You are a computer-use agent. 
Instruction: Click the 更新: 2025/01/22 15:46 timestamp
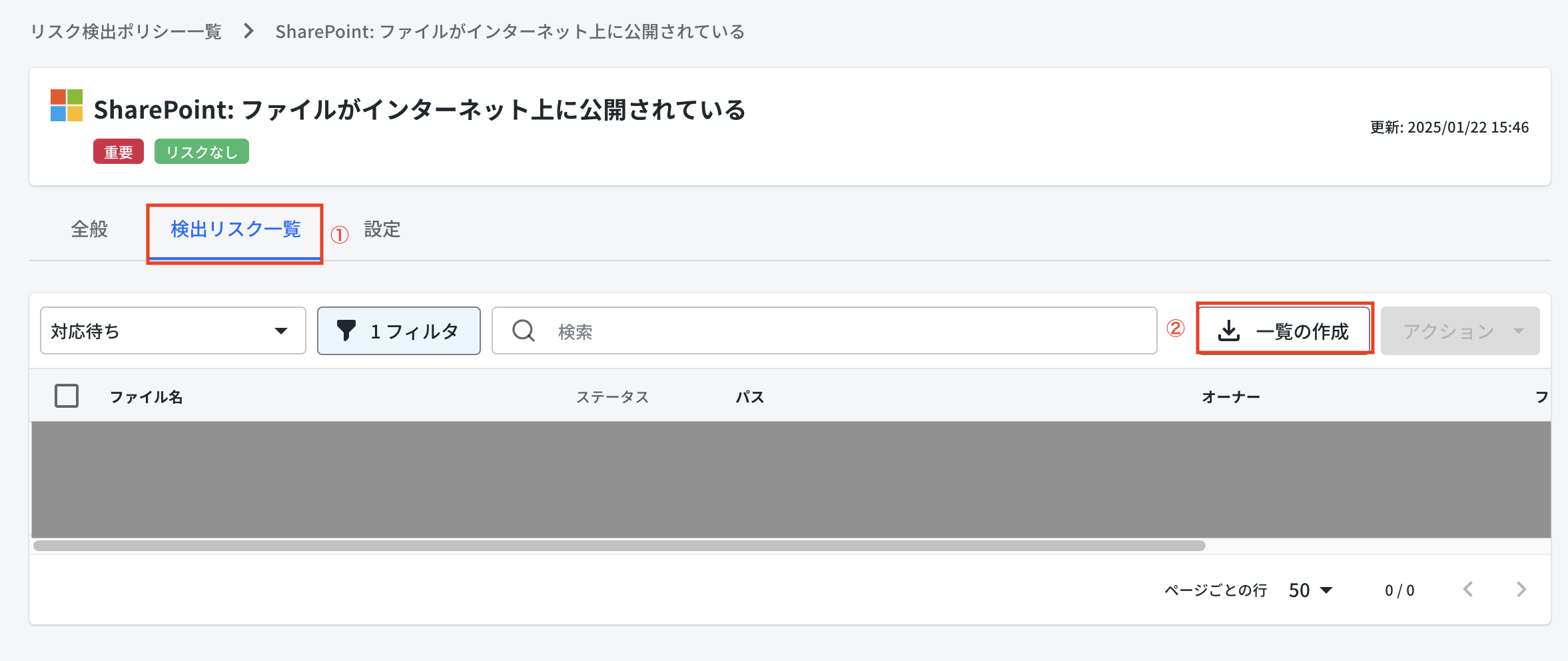1449,127
